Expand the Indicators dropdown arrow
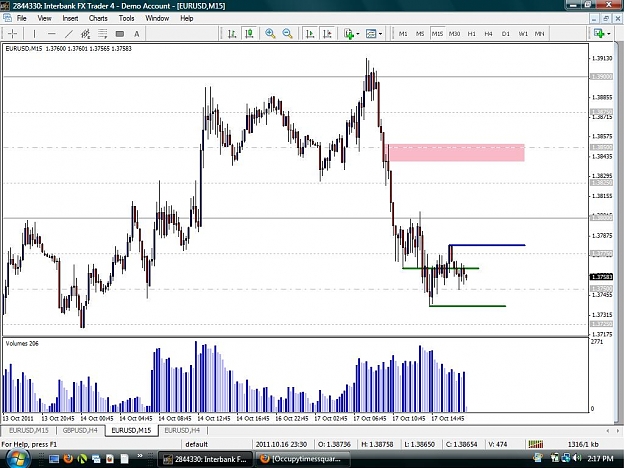Image resolution: width=625 pixels, height=468 pixels. [358, 34]
